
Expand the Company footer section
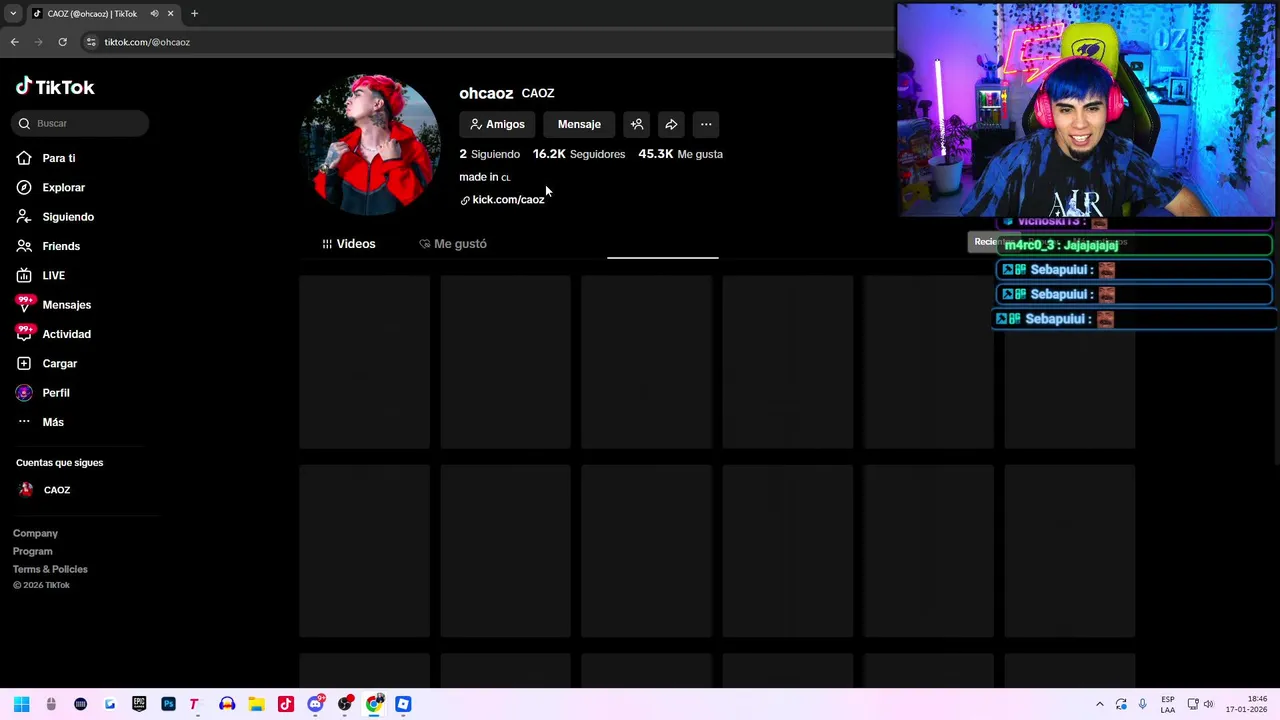pyautogui.click(x=35, y=533)
